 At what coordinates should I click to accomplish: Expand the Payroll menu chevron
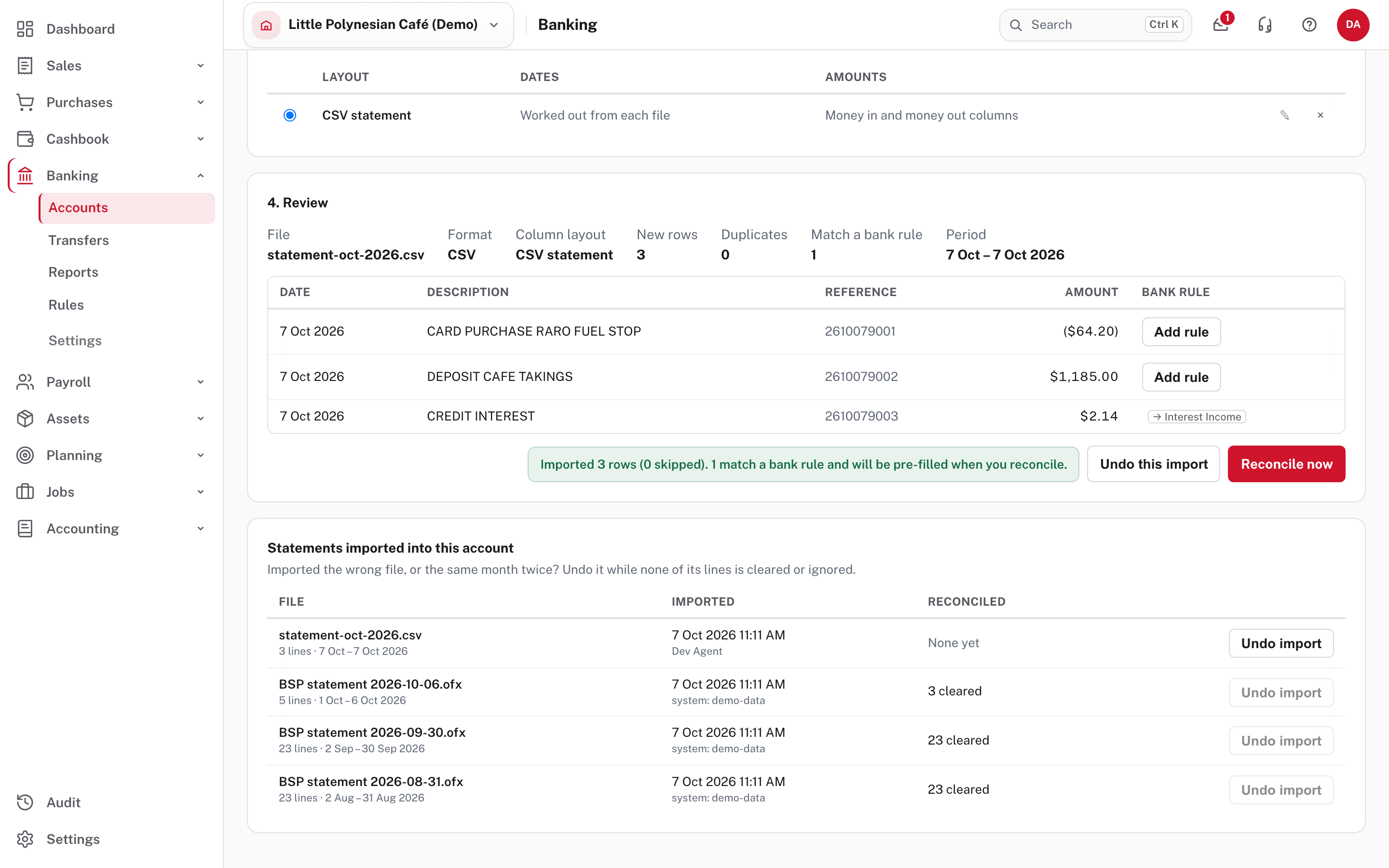pos(201,382)
